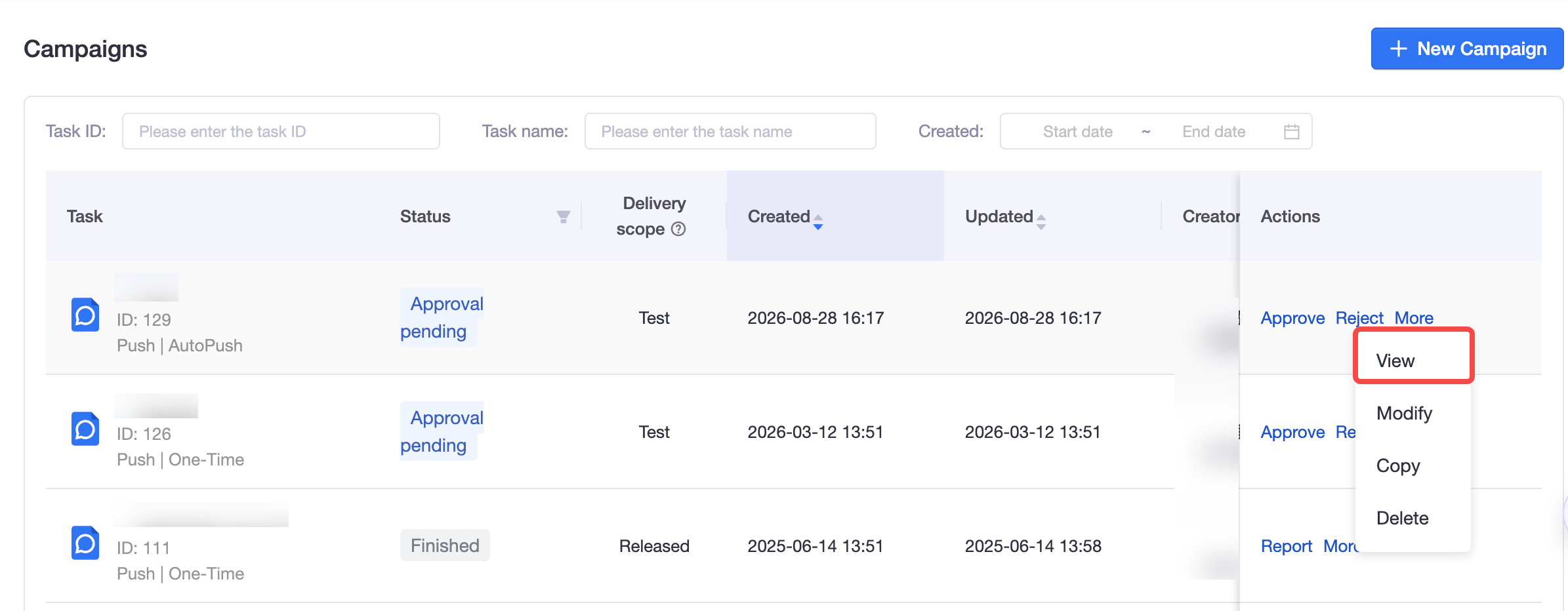Open the calendar icon in Created range
The width and height of the screenshot is (1568, 611).
1291,132
